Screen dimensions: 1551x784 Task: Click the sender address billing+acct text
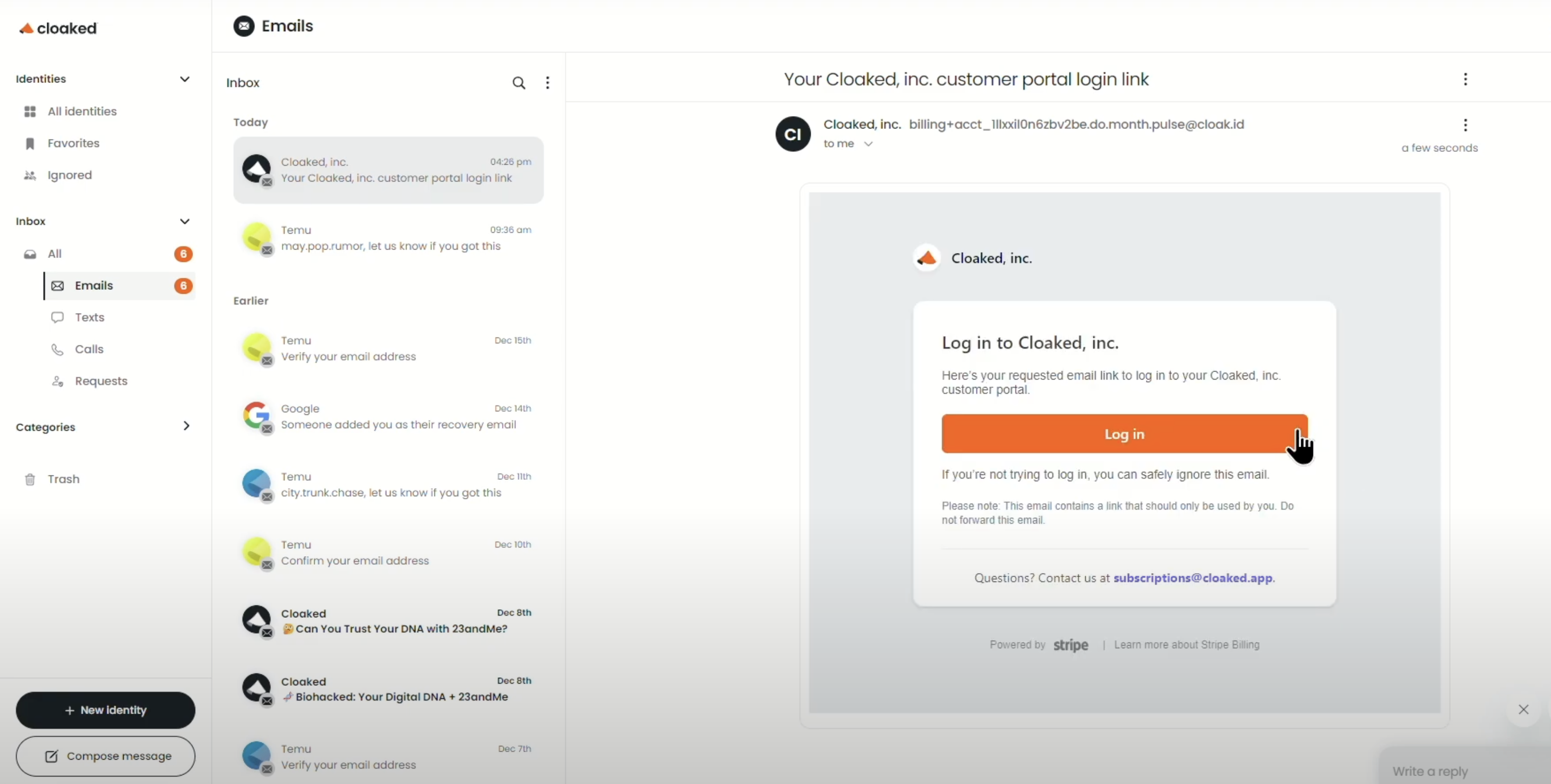[1076, 125]
